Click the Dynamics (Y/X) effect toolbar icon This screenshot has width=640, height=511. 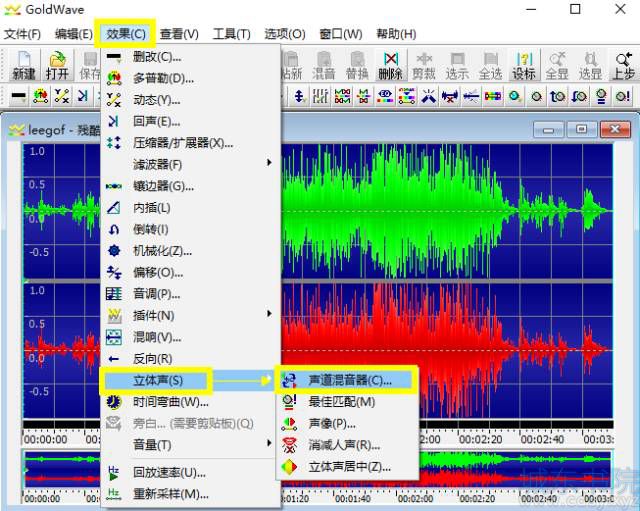tap(62, 96)
